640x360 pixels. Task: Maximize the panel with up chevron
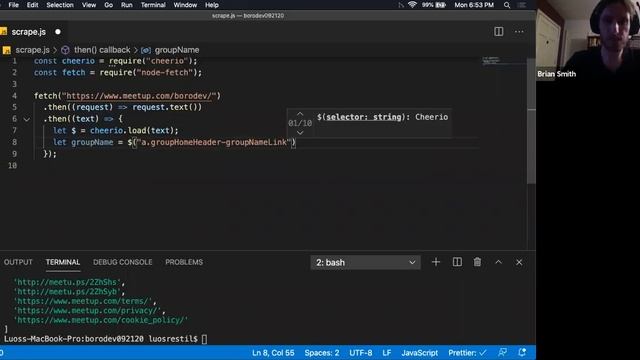point(498,262)
